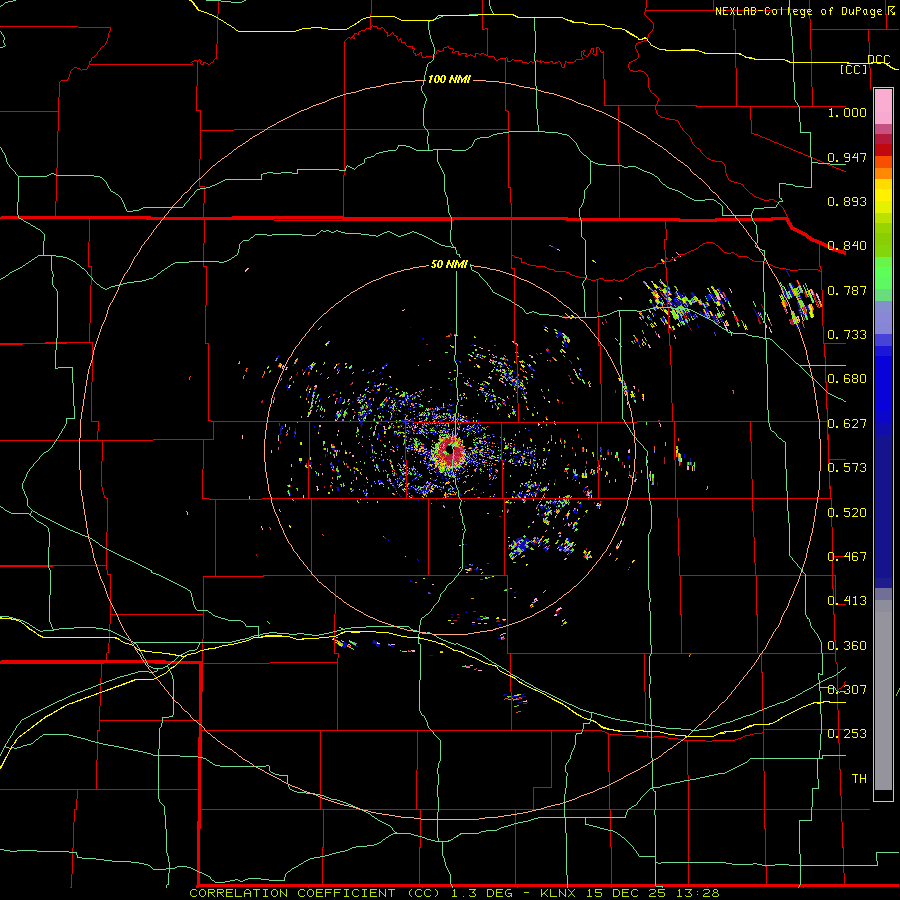Click the 0.840 scale label
Screen dimensions: 900x900
tap(847, 246)
